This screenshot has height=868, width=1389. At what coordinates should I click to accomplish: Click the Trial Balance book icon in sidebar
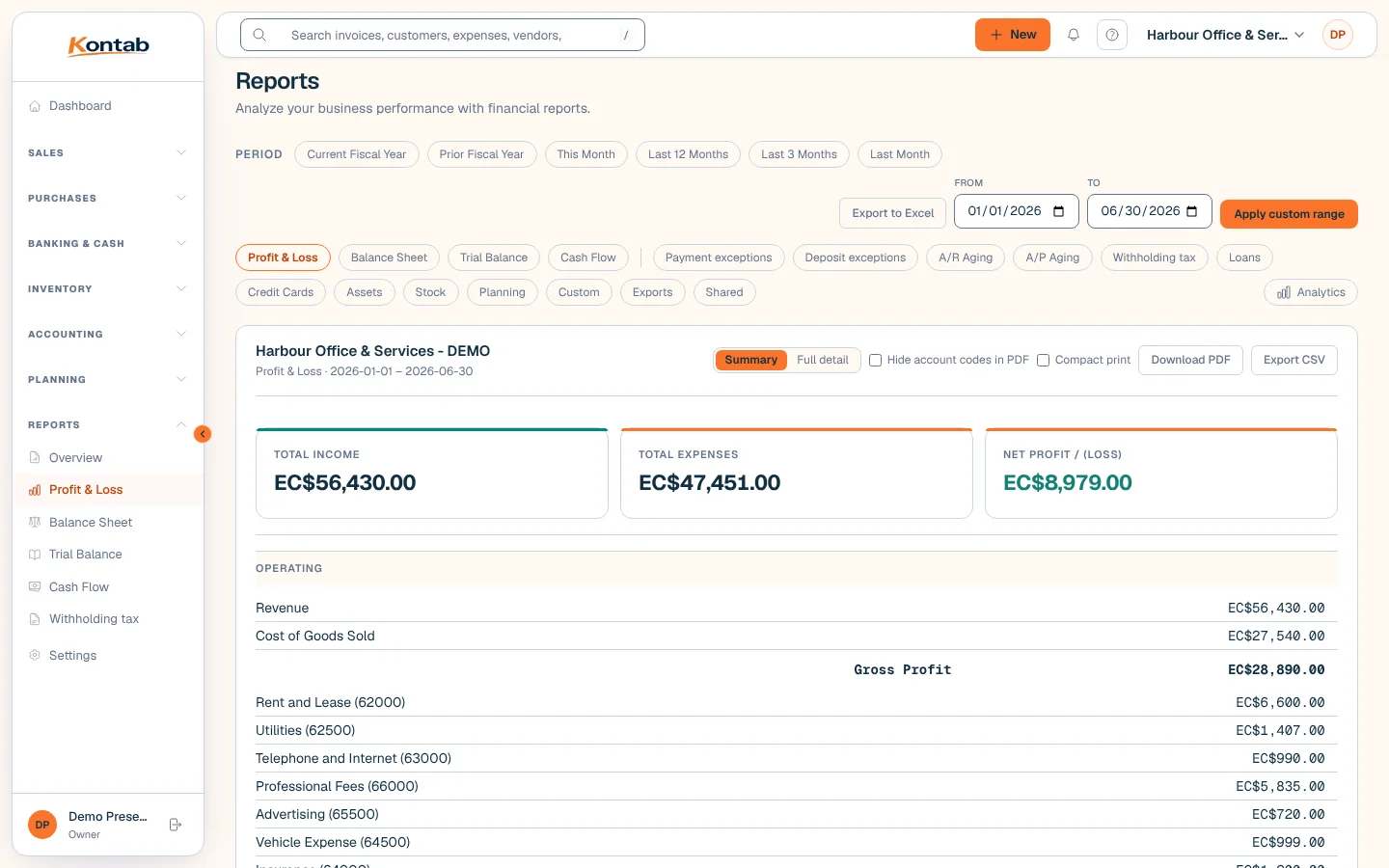click(x=35, y=555)
